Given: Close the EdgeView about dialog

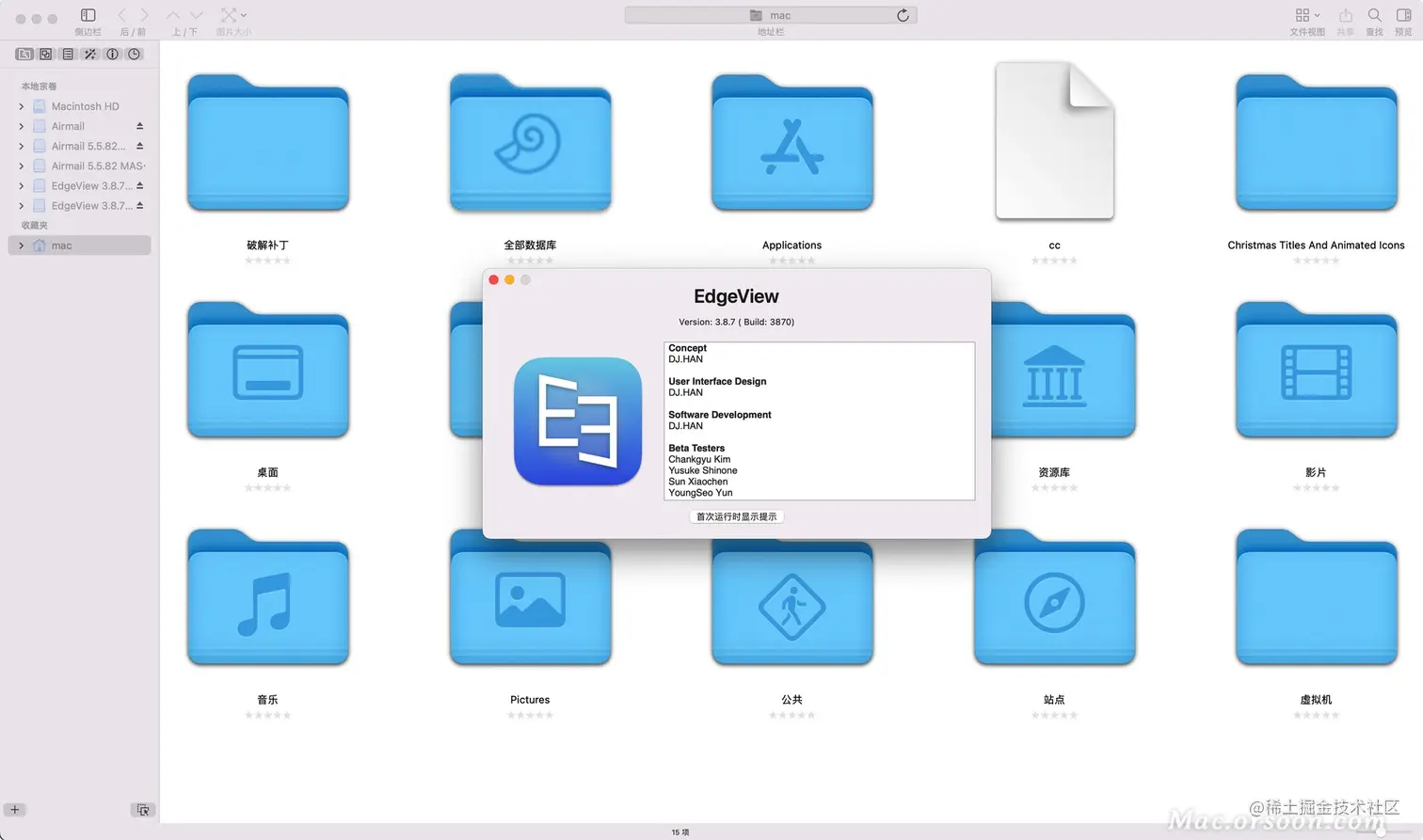Looking at the screenshot, I should click(493, 279).
